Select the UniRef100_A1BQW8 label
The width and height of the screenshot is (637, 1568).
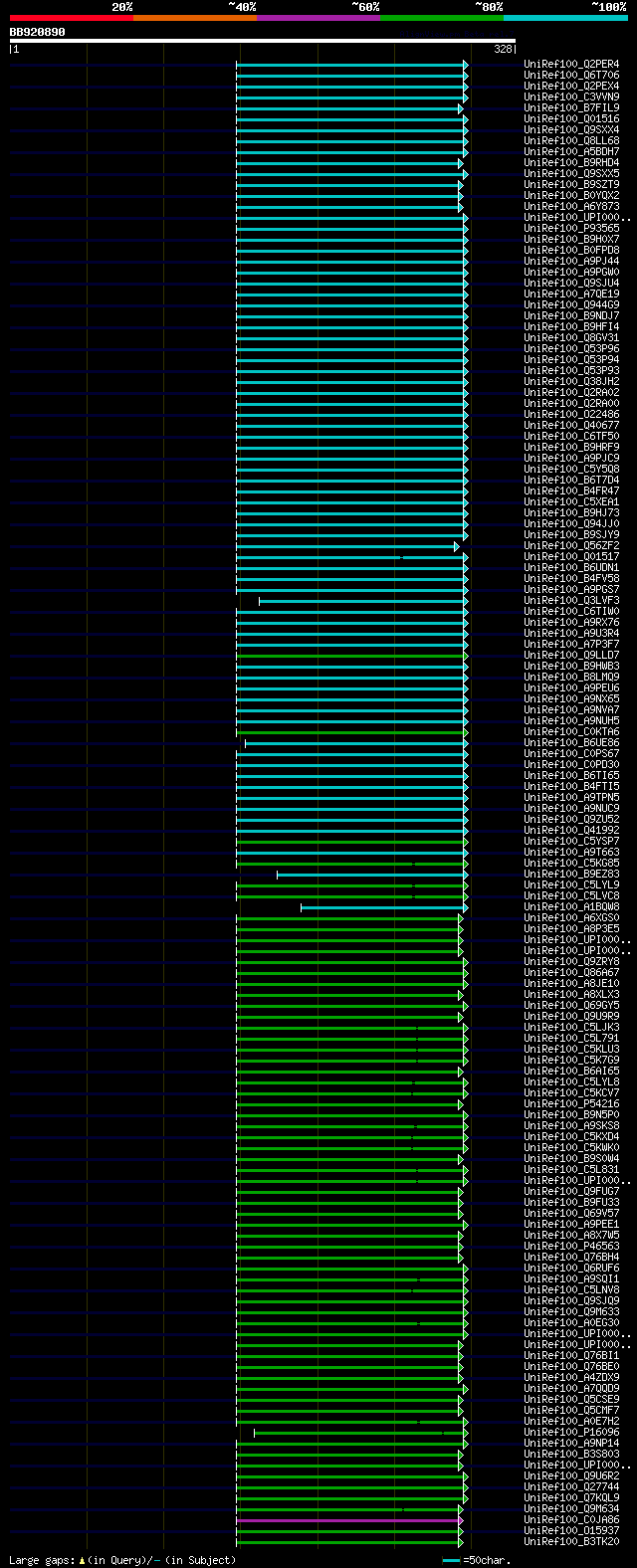pos(571,907)
